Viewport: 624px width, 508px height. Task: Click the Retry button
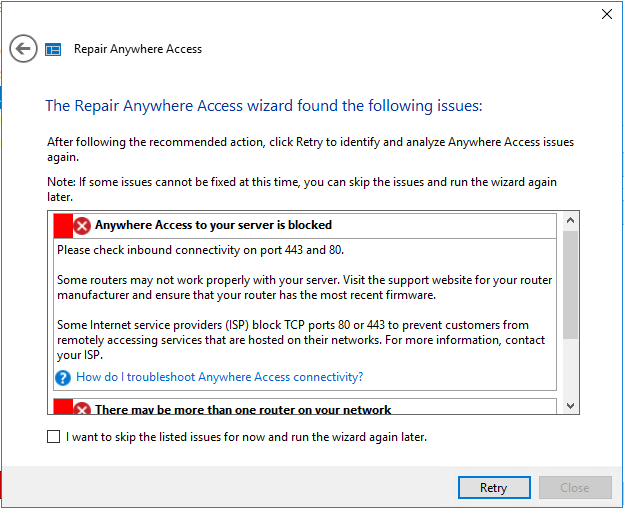point(494,488)
